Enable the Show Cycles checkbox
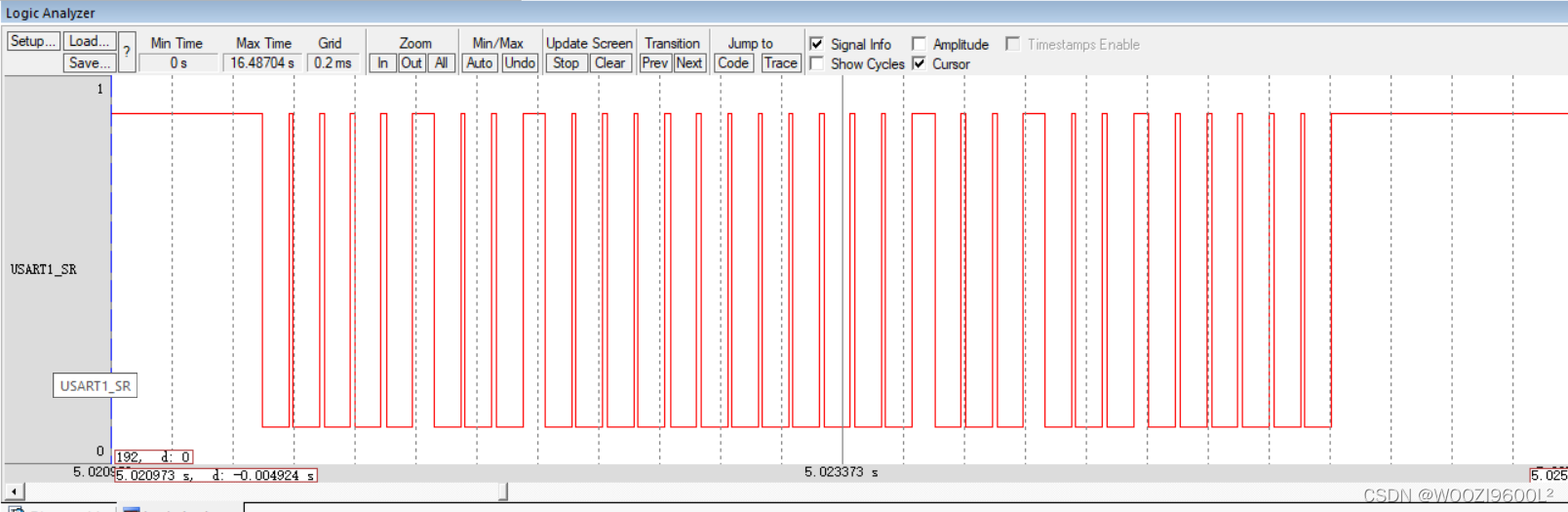The image size is (1568, 512). [x=817, y=63]
